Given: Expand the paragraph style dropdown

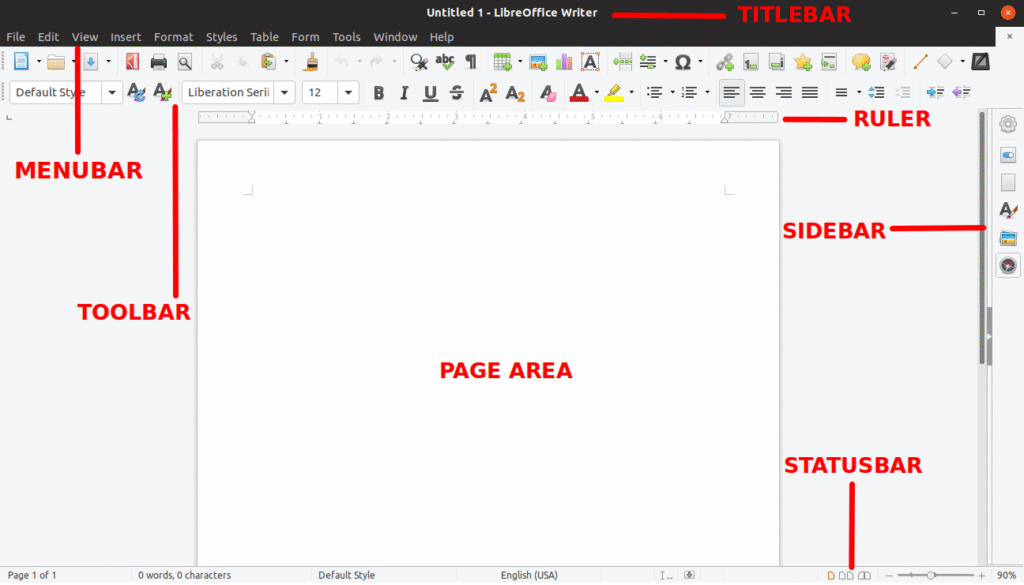Looking at the screenshot, I should coord(112,93).
